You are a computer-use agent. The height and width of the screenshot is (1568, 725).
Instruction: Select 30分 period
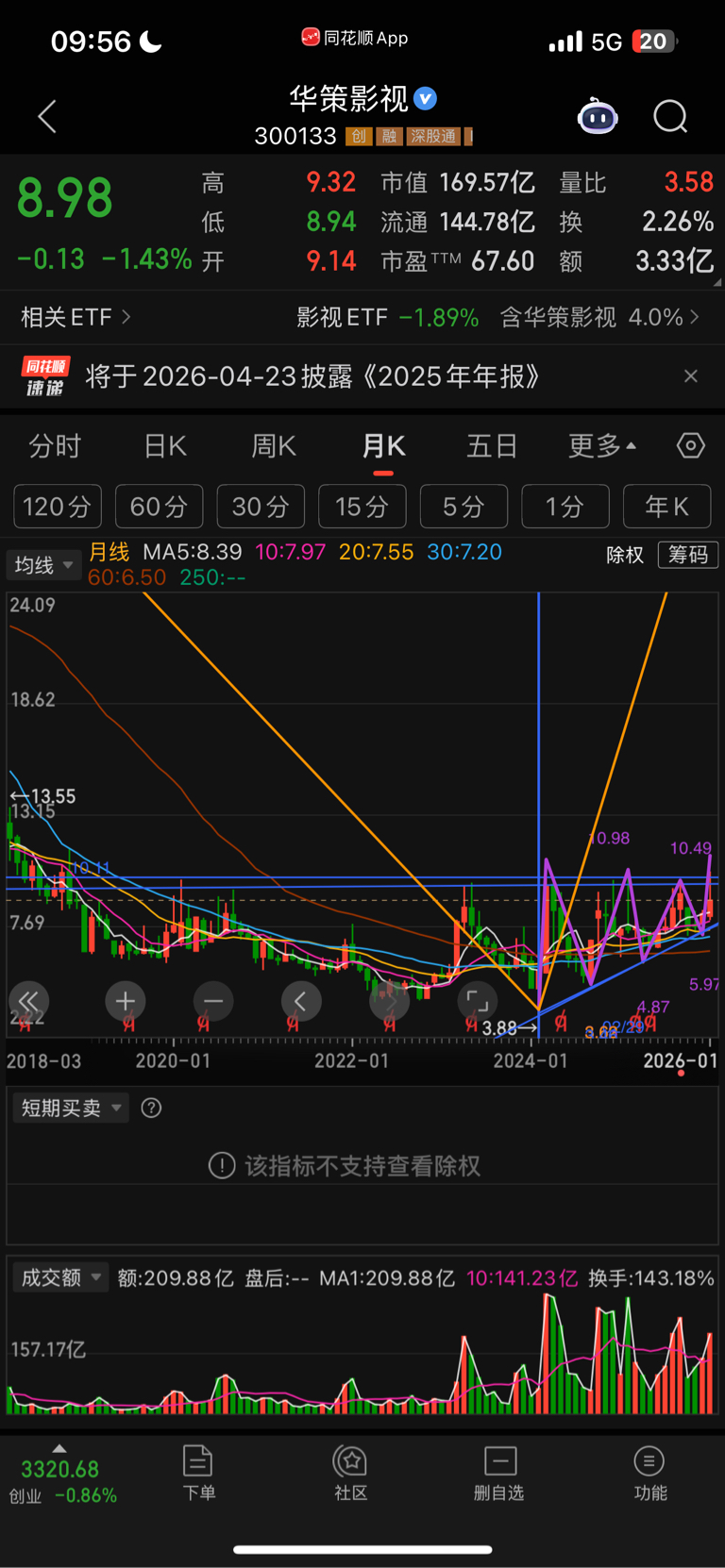[261, 507]
